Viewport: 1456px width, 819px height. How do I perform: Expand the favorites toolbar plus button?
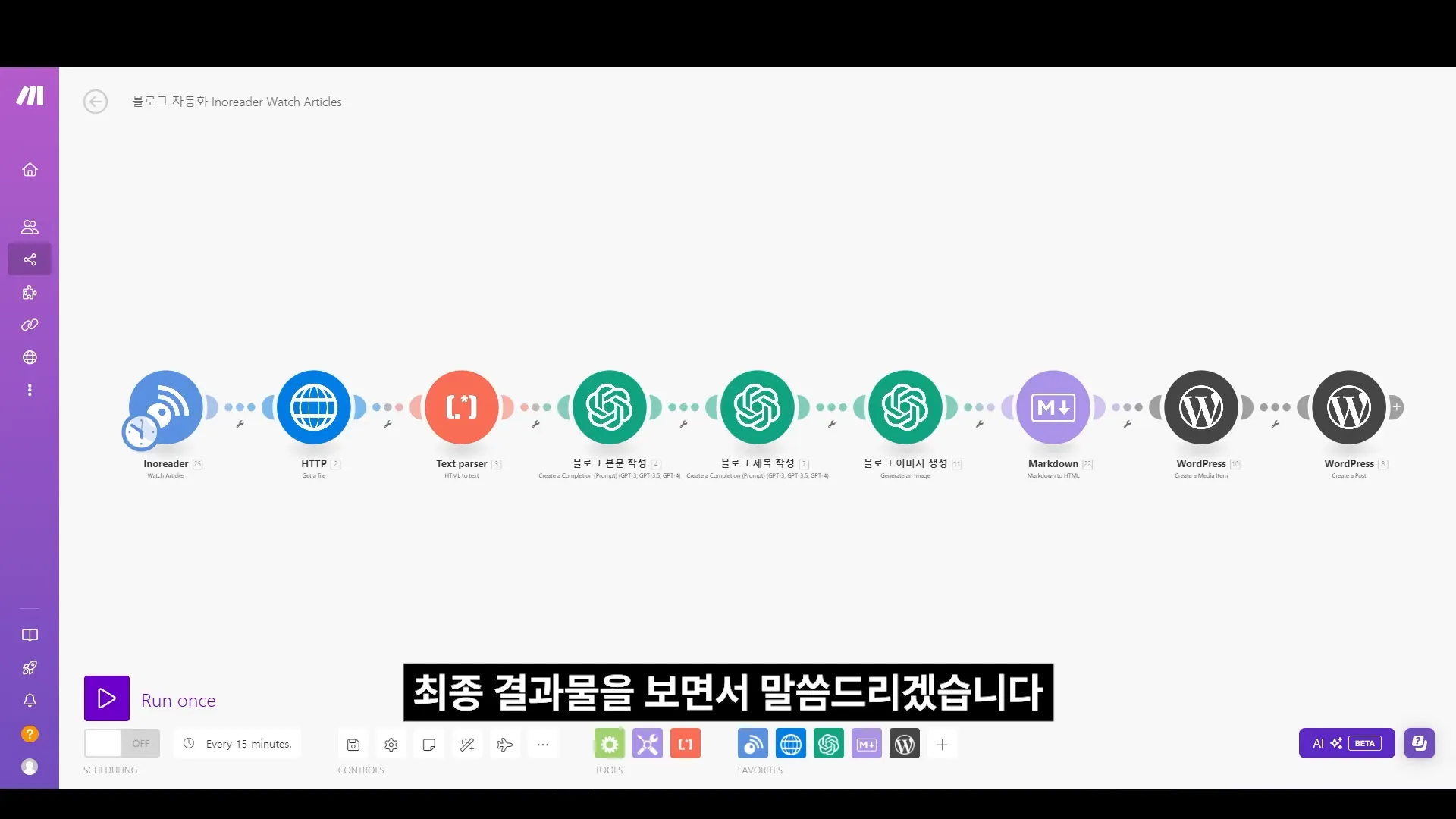(942, 744)
